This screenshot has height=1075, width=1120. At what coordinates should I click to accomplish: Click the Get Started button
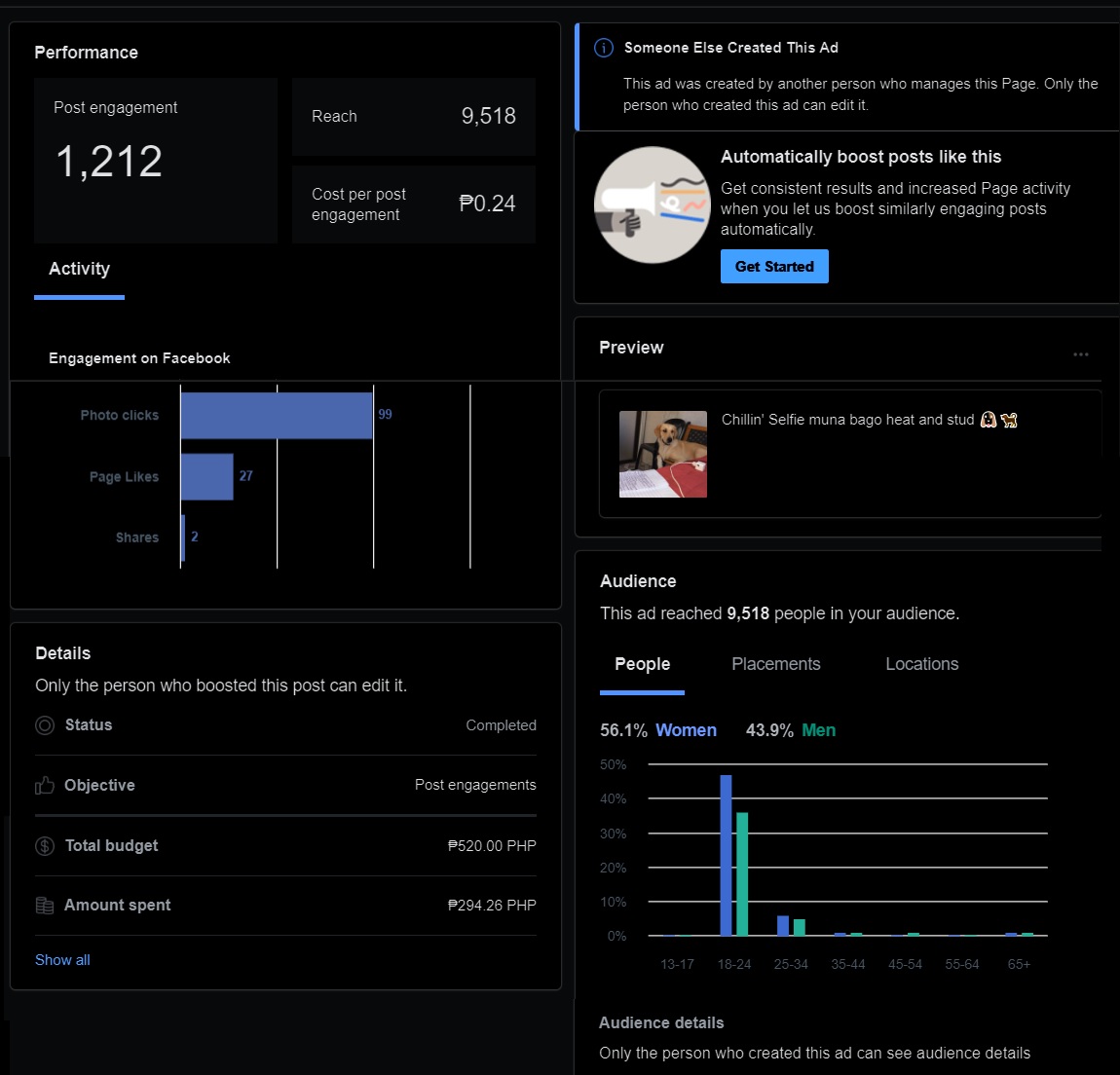[774, 267]
